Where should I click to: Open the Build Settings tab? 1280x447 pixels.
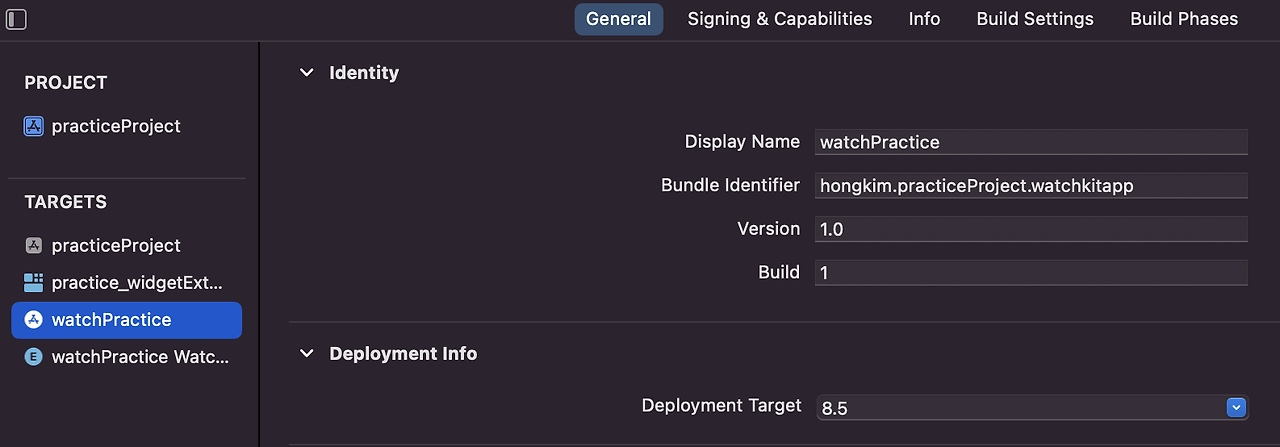[1035, 19]
